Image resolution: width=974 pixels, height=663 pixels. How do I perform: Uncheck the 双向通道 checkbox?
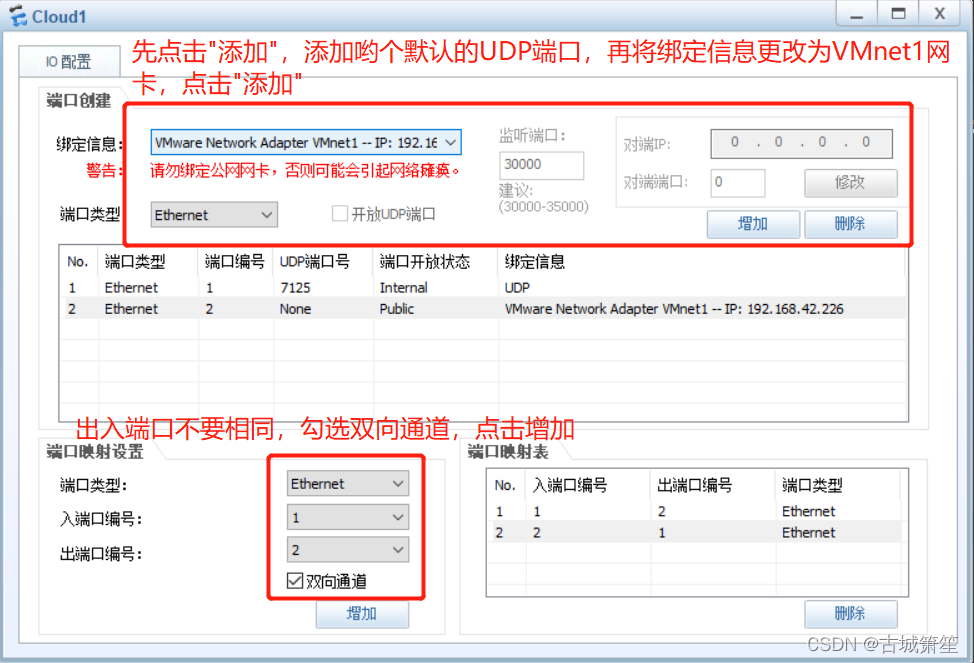click(x=295, y=581)
